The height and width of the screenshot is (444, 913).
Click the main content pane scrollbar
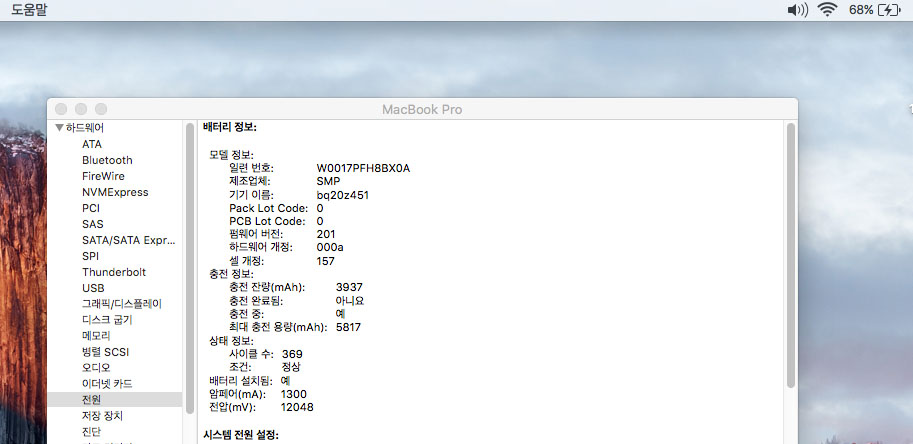[x=790, y=250]
